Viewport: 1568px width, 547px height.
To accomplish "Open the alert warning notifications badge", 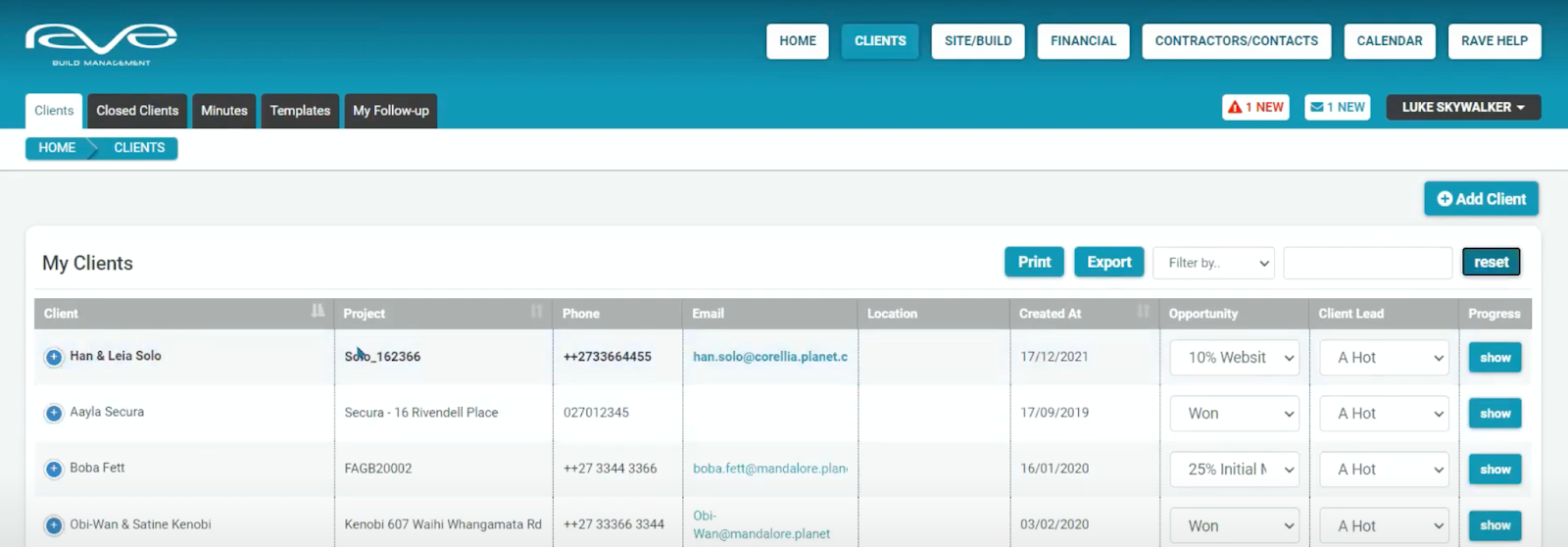I will 1255,107.
